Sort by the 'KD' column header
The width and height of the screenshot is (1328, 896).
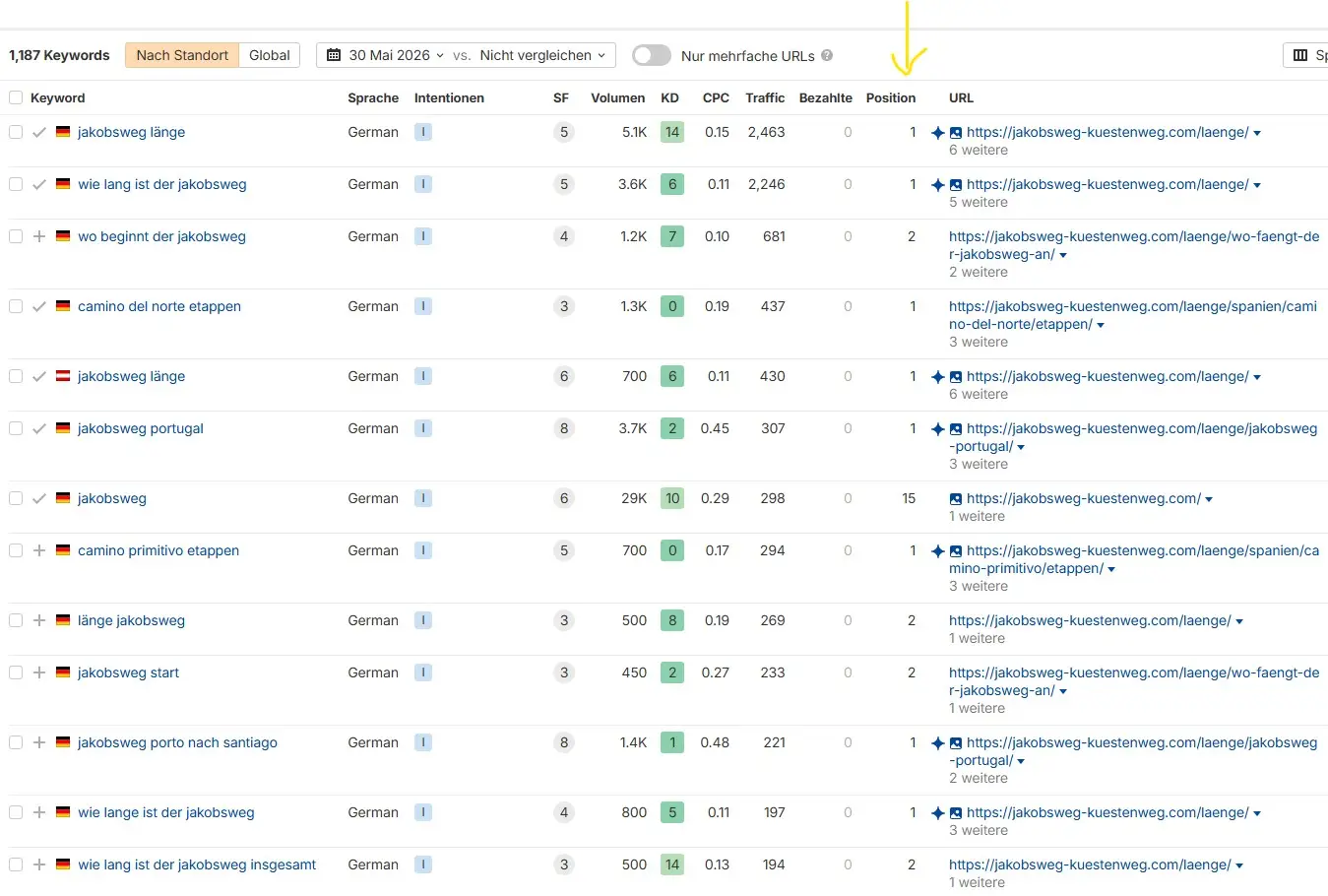pos(670,97)
